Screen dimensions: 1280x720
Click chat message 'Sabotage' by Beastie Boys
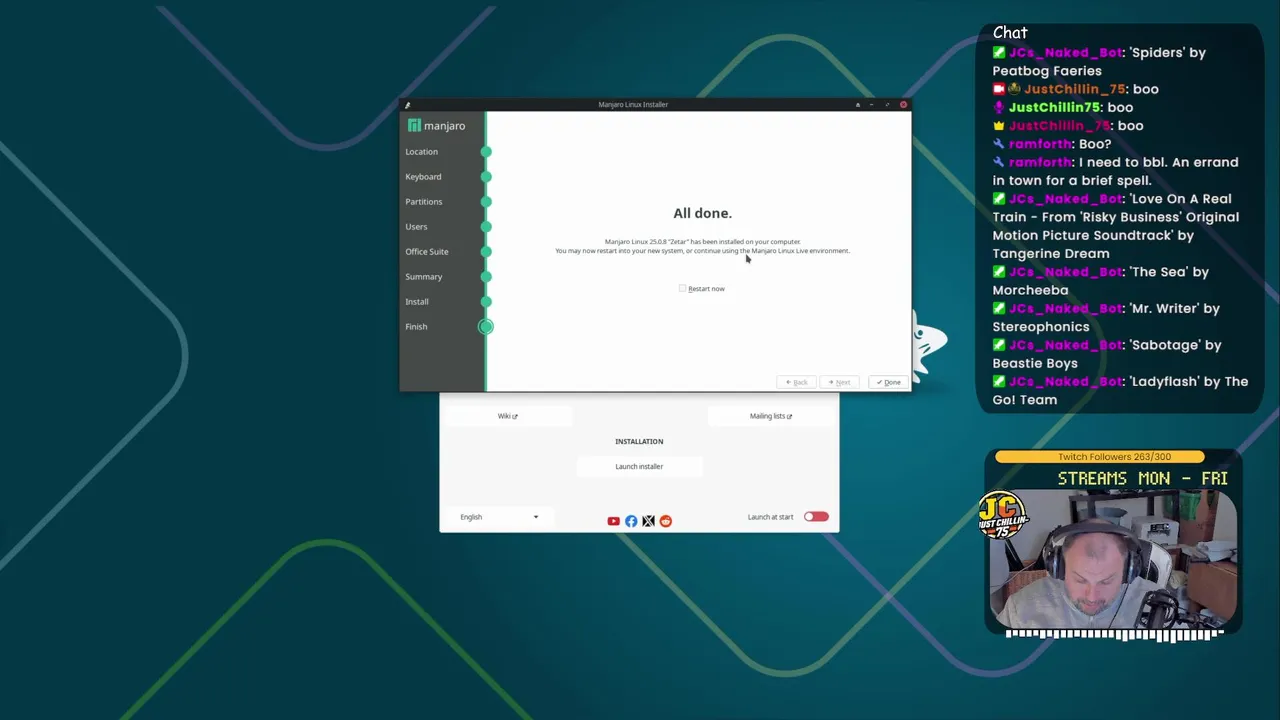click(x=1107, y=354)
